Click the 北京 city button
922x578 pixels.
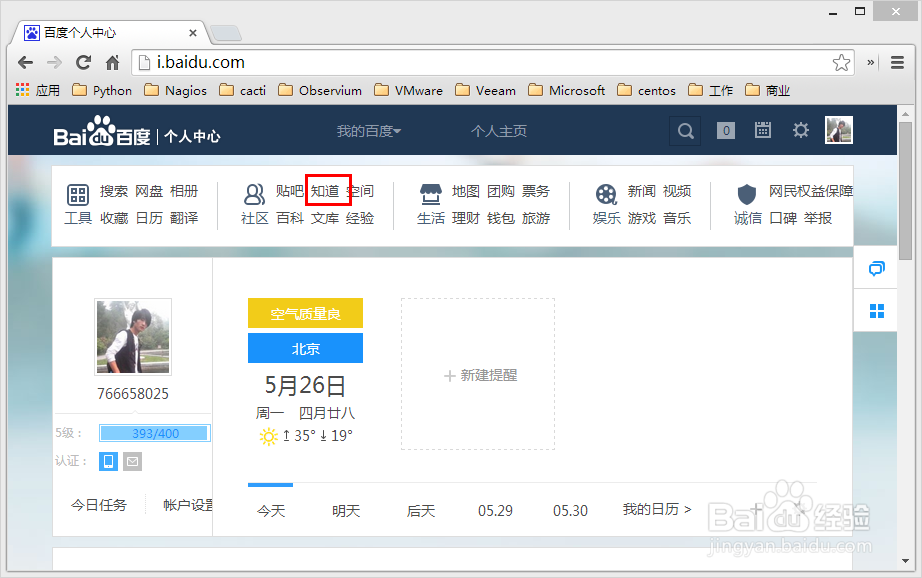tap(305, 348)
